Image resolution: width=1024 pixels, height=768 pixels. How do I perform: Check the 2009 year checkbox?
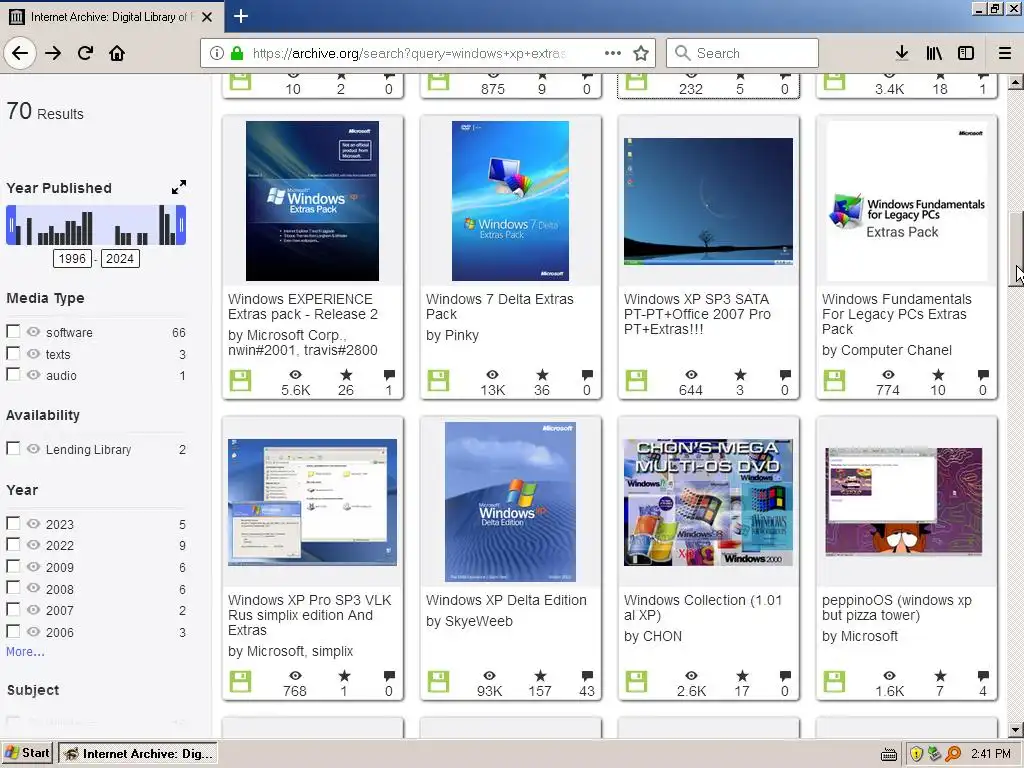pos(13,566)
